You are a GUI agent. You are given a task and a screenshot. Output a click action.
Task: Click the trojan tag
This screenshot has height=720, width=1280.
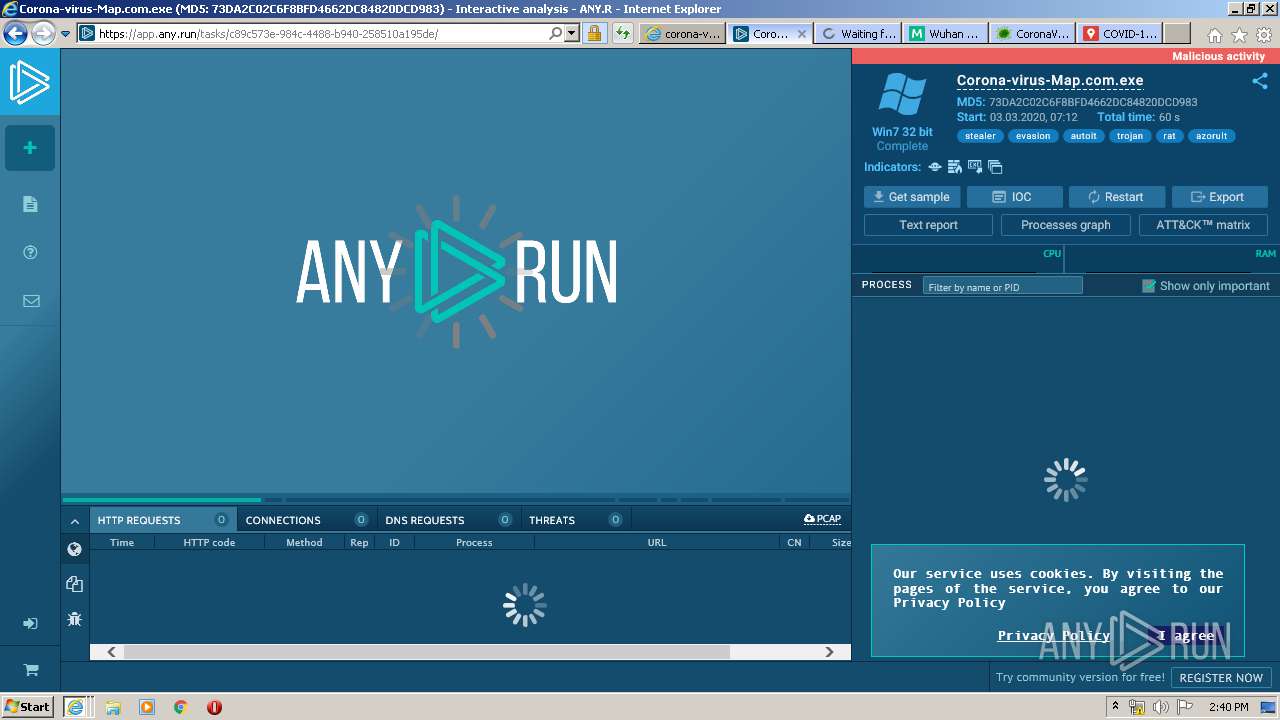point(1130,136)
